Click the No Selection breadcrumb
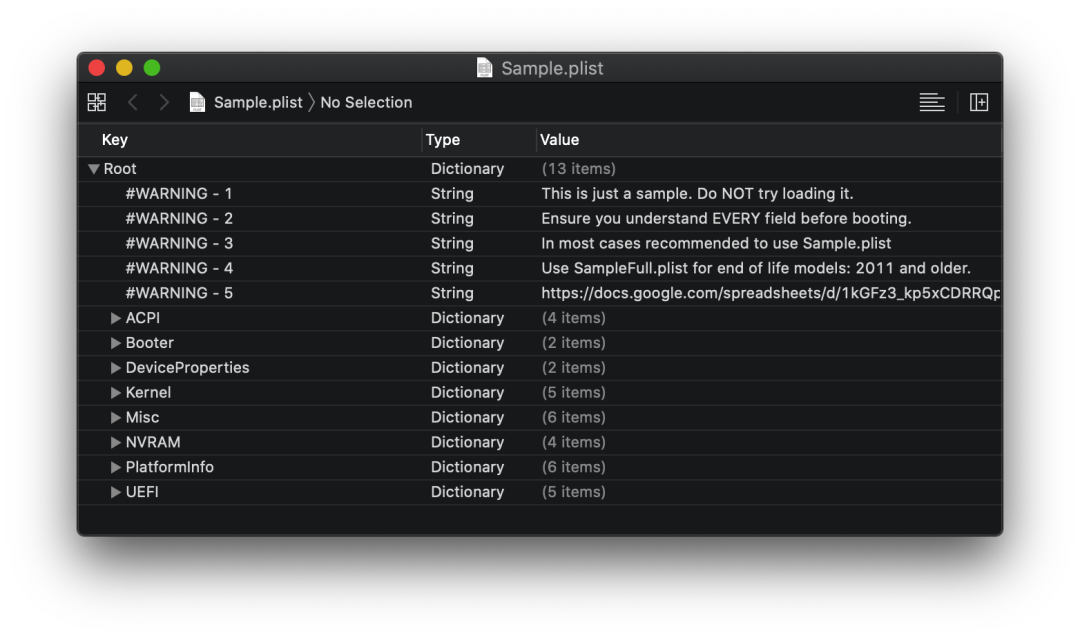This screenshot has width=1080, height=638. 366,103
